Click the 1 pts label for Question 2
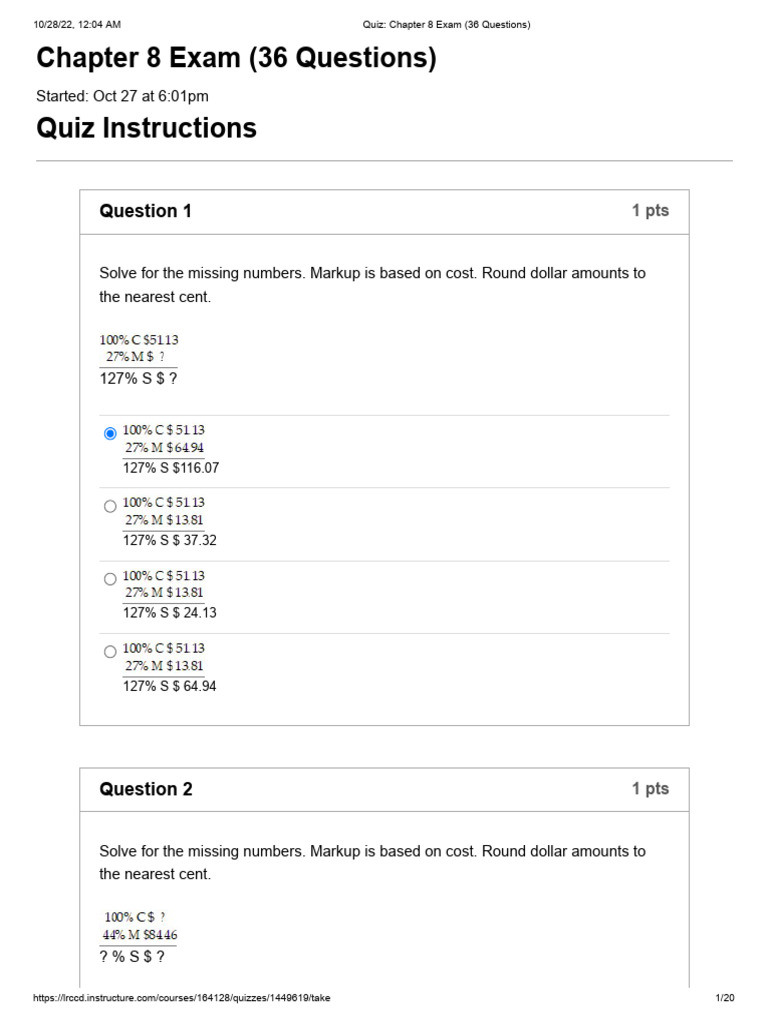Screen dimensions: 768x1024 [x=650, y=789]
